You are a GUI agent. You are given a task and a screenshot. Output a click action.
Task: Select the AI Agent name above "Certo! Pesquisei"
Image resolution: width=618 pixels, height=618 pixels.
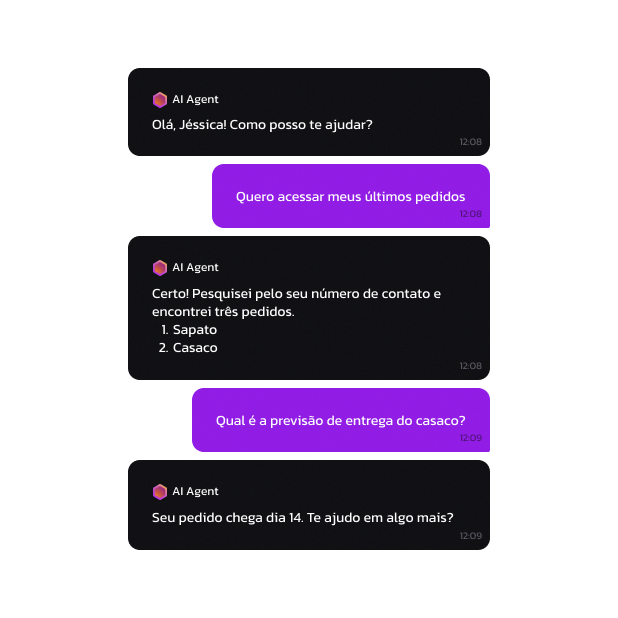point(195,268)
